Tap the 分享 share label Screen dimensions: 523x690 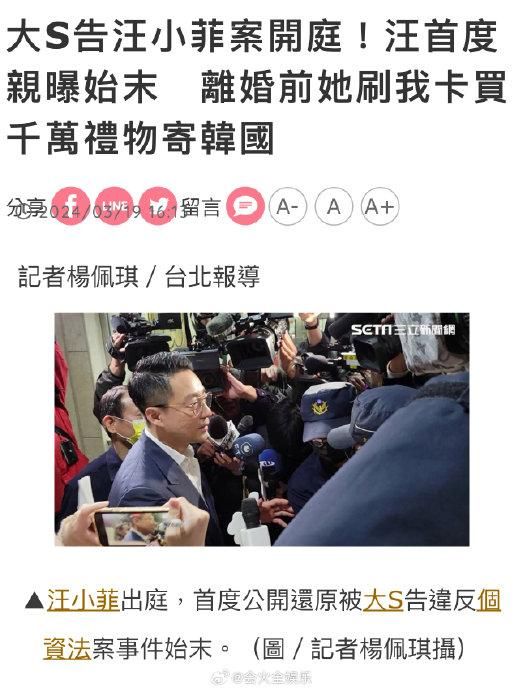26,206
